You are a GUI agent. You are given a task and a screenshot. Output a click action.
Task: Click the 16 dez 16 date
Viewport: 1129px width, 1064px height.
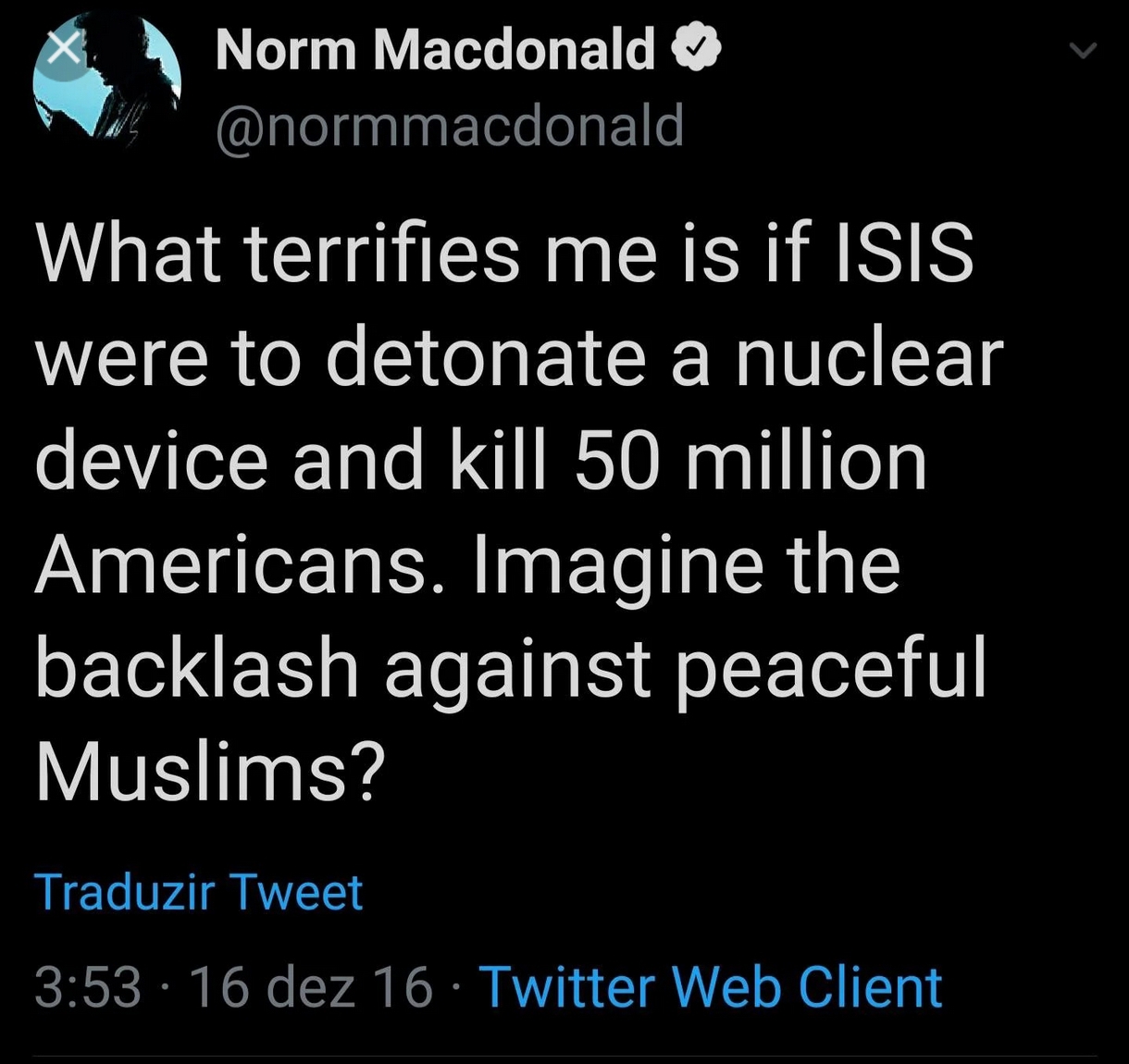click(x=311, y=987)
